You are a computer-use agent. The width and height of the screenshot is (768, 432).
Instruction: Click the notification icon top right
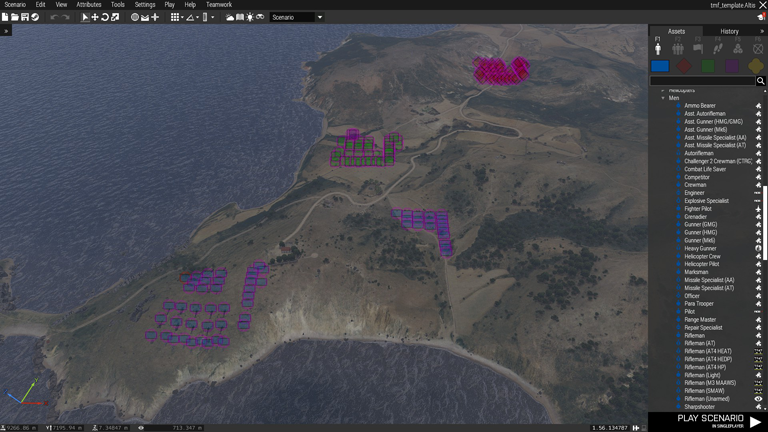coord(761,17)
